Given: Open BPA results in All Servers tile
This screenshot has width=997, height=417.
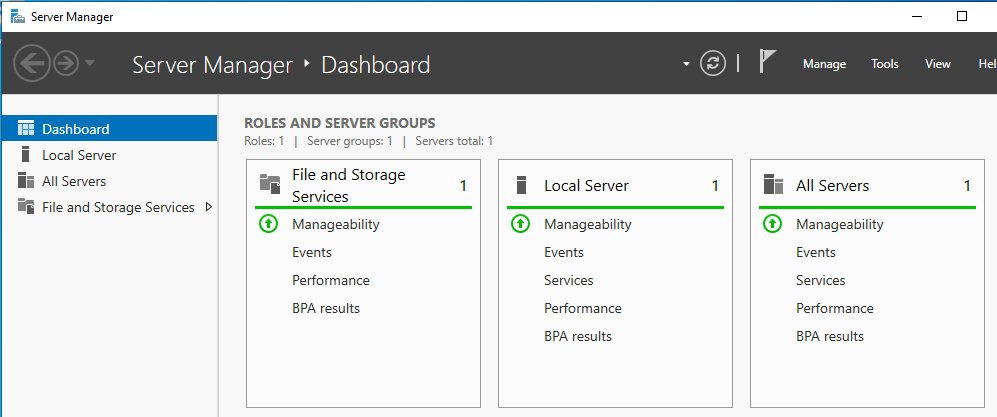Looking at the screenshot, I should (830, 336).
